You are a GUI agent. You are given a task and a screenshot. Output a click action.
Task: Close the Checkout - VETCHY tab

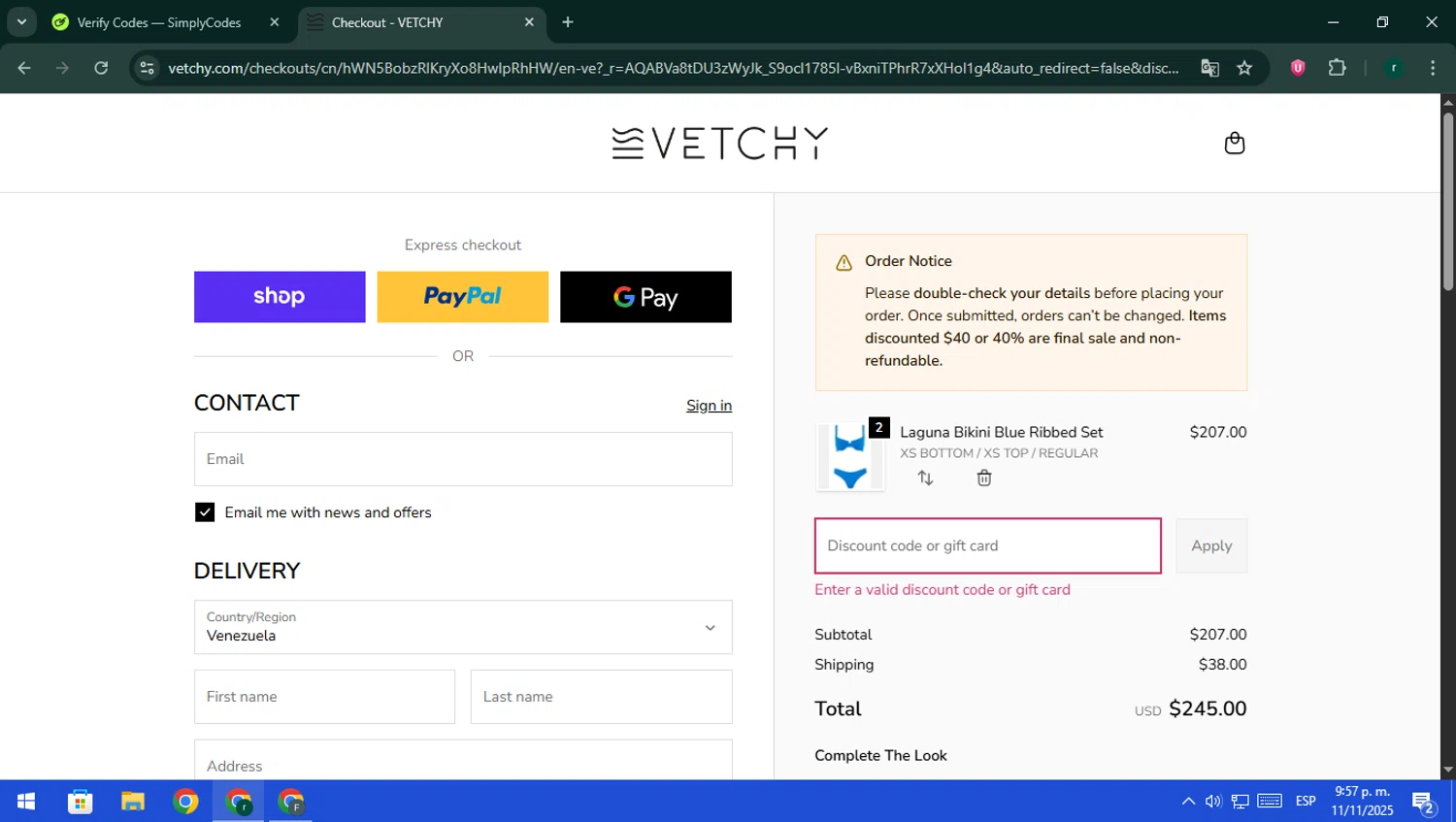click(x=529, y=22)
